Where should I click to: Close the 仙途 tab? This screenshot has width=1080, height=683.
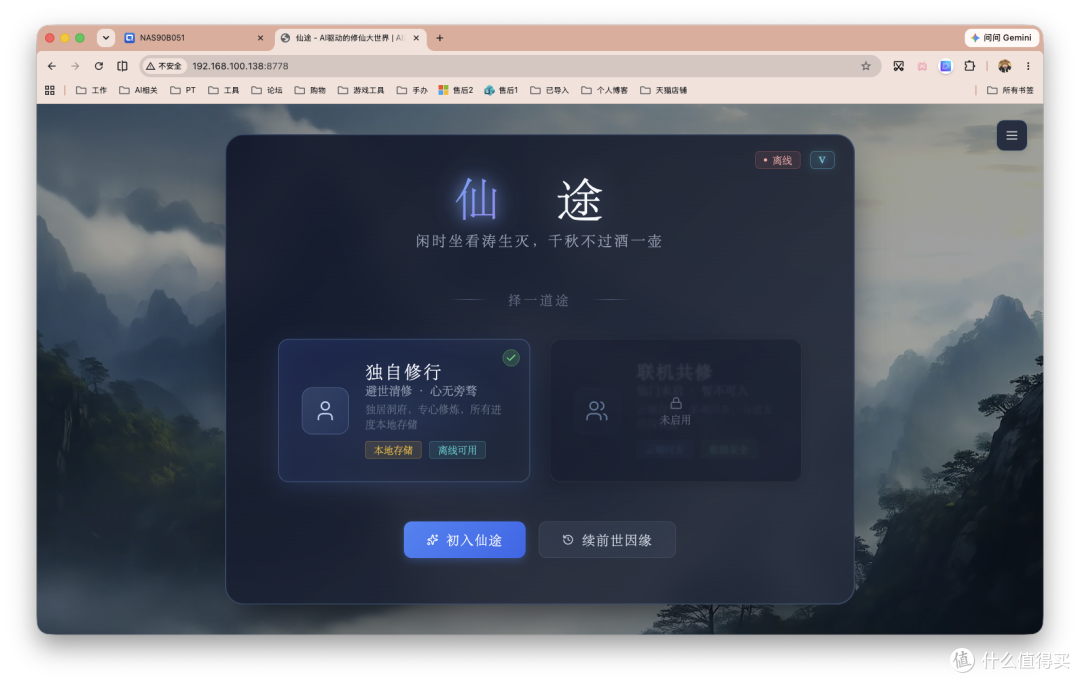(416, 38)
